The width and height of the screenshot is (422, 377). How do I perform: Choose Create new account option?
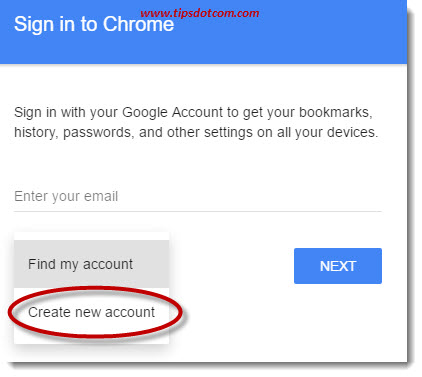(x=91, y=312)
